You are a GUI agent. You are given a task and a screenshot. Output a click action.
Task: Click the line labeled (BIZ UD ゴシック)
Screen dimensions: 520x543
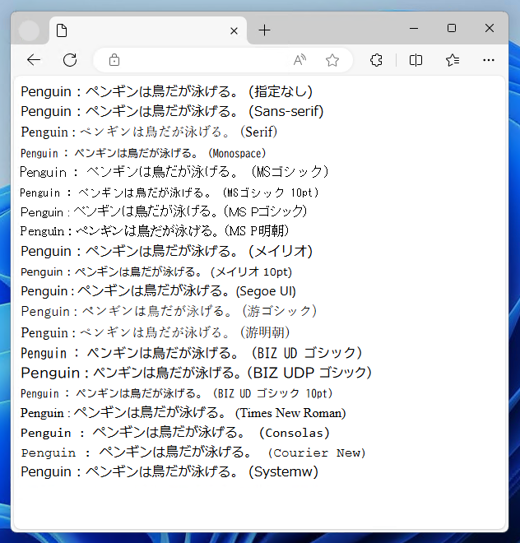coord(191,353)
